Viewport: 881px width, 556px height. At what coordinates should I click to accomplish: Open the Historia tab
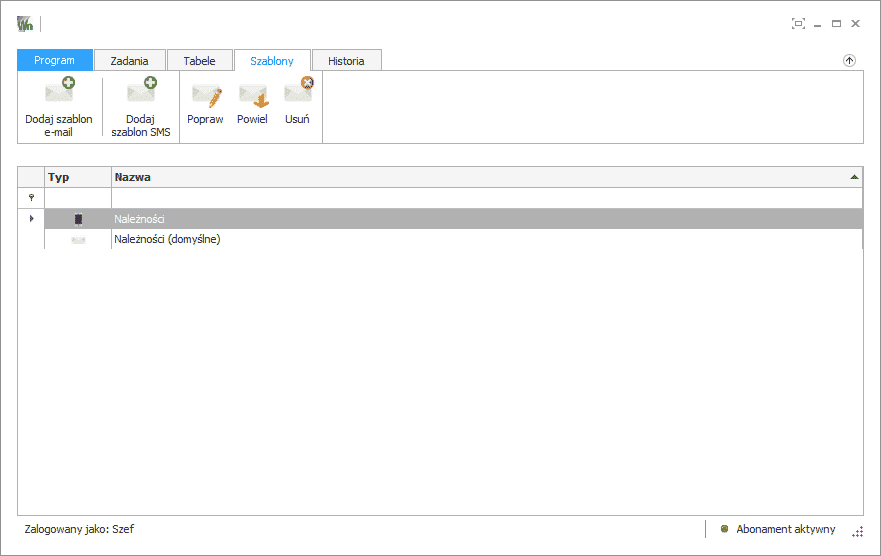346,61
